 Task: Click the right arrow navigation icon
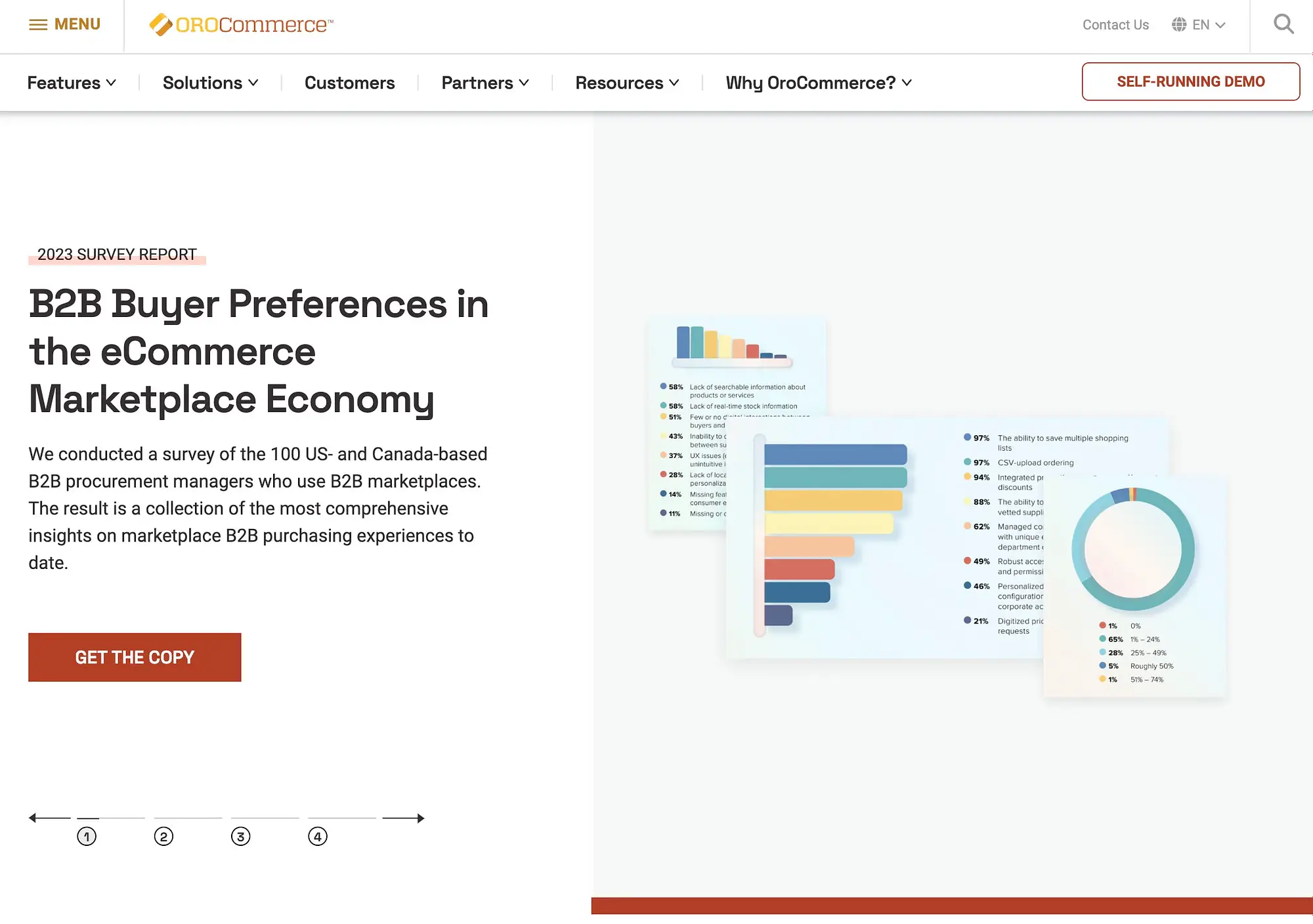point(404,819)
